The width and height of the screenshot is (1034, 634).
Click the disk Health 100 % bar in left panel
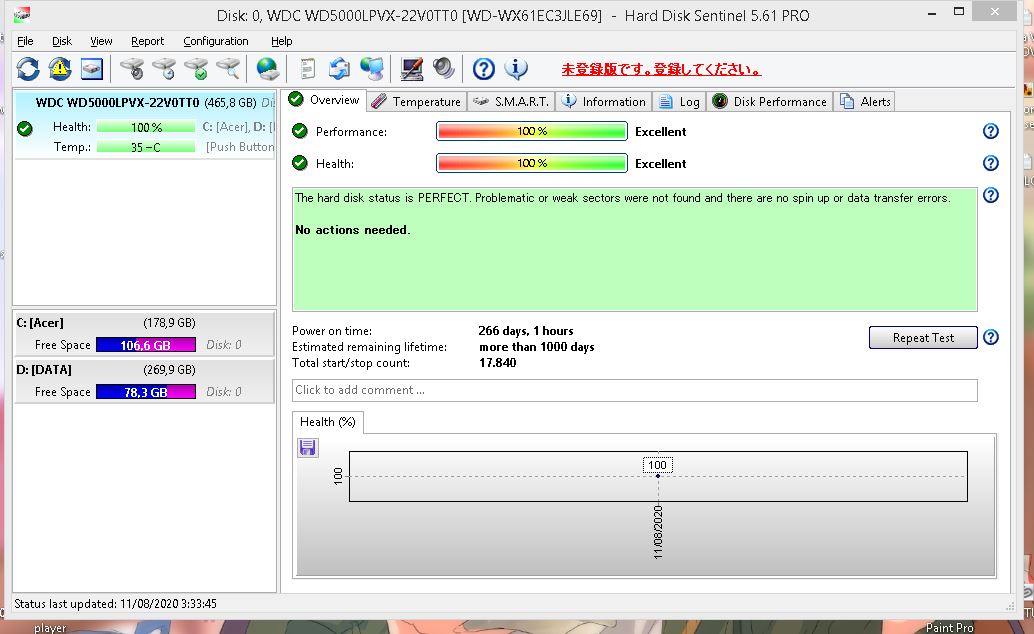pos(146,127)
